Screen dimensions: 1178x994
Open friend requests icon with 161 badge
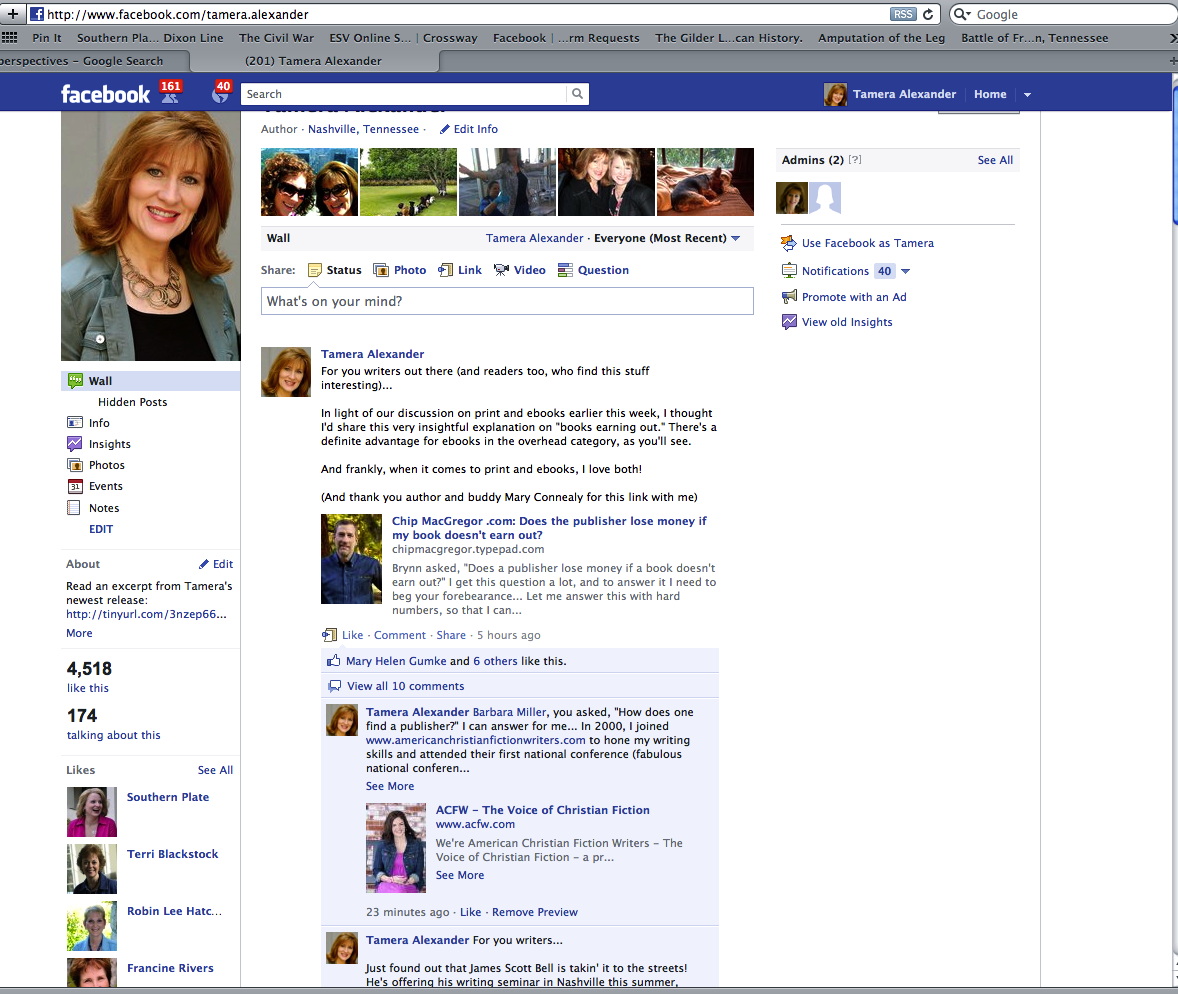[x=171, y=92]
